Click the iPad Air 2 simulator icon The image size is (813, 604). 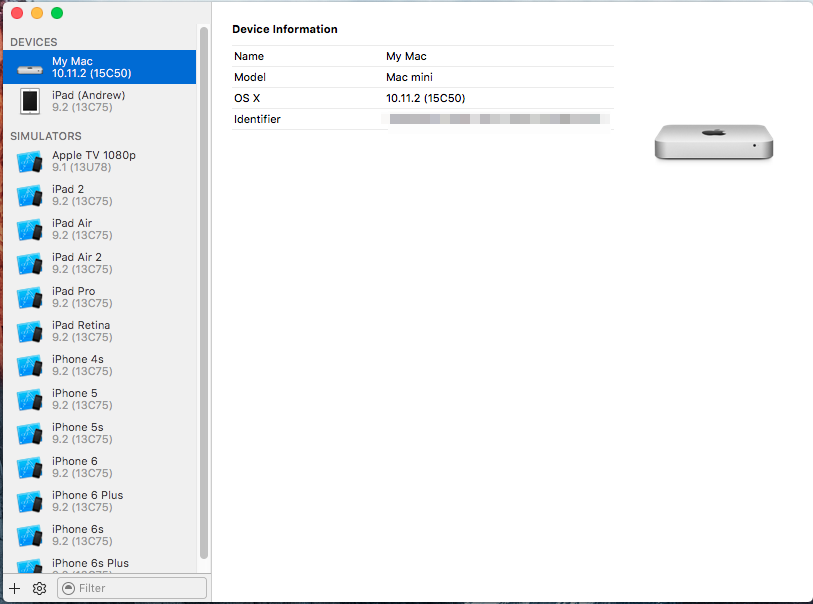coord(30,263)
